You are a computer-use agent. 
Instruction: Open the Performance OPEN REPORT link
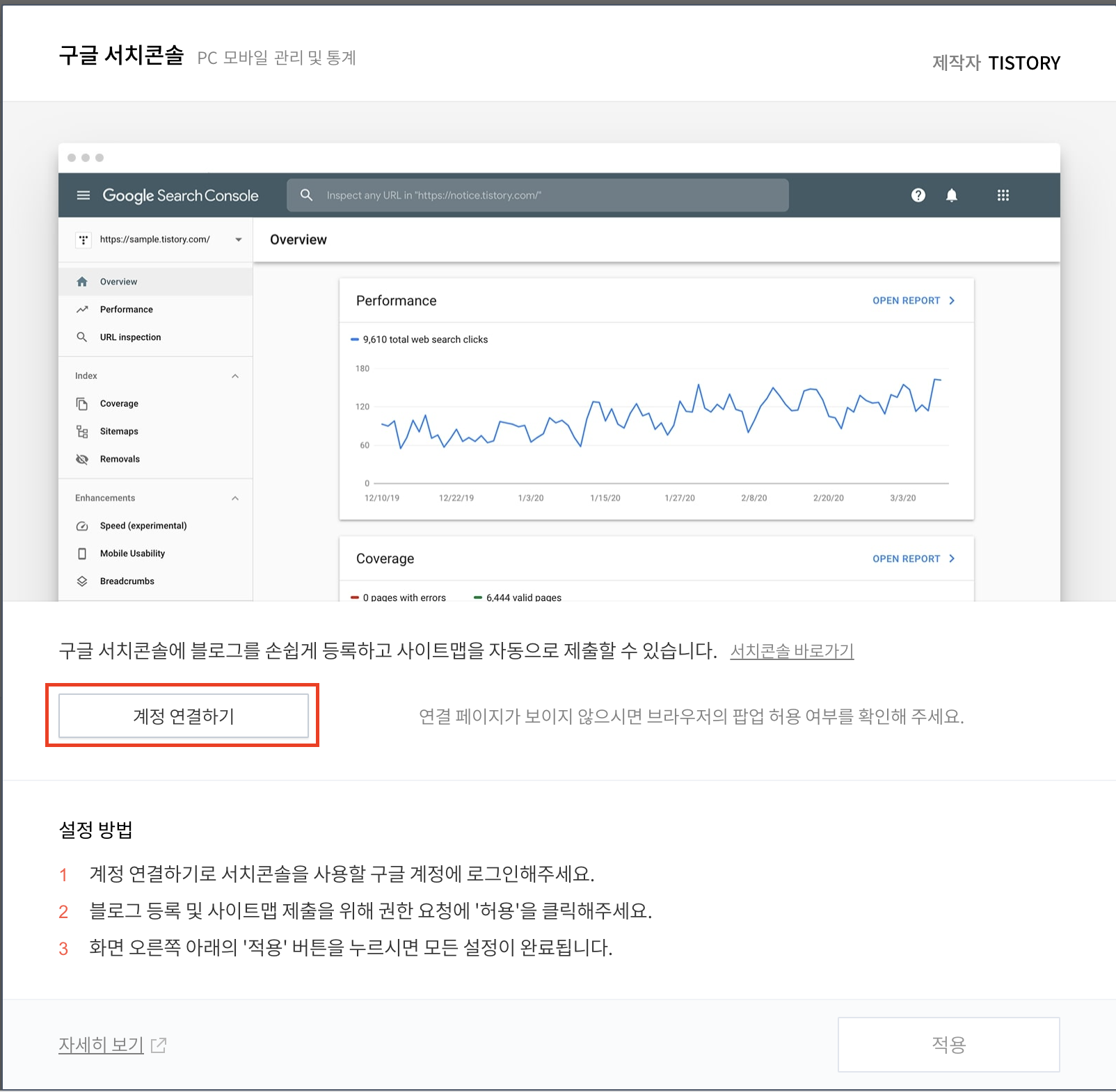[906, 300]
